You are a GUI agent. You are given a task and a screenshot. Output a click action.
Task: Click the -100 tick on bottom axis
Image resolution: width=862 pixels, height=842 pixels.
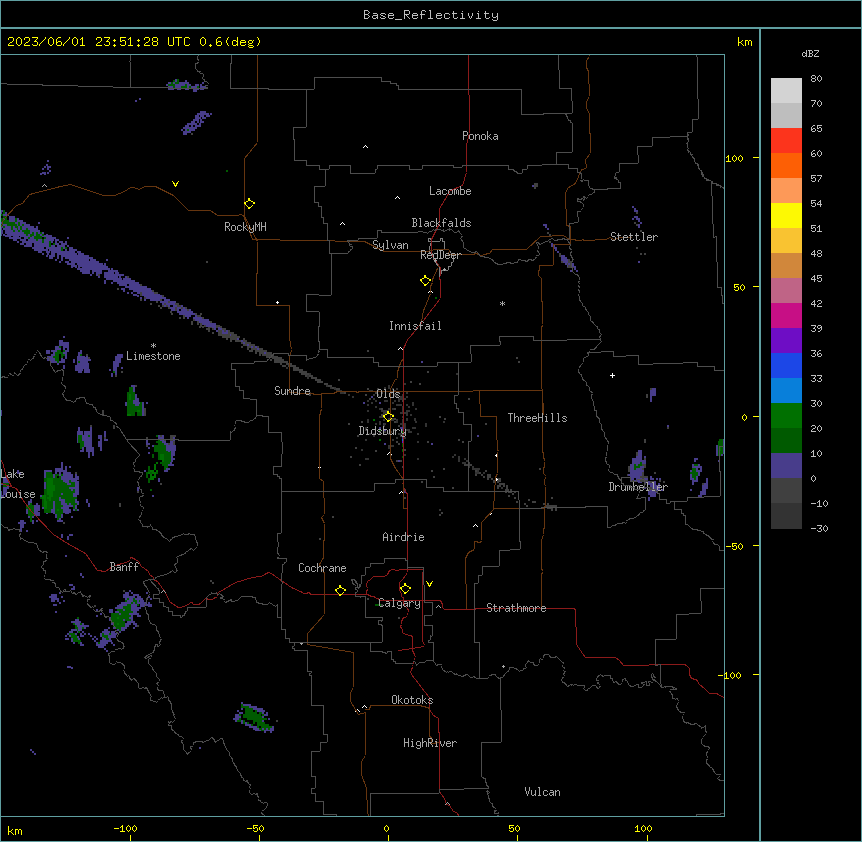125,828
